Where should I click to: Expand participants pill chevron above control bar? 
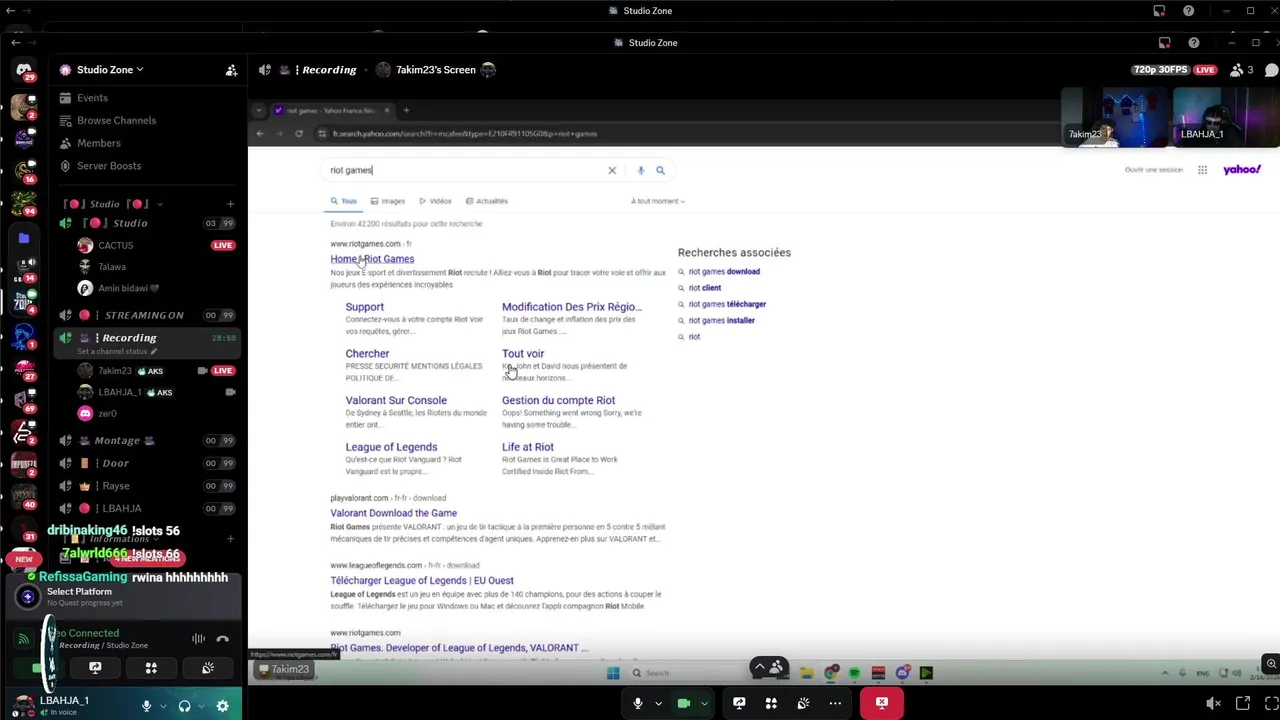(x=759, y=667)
